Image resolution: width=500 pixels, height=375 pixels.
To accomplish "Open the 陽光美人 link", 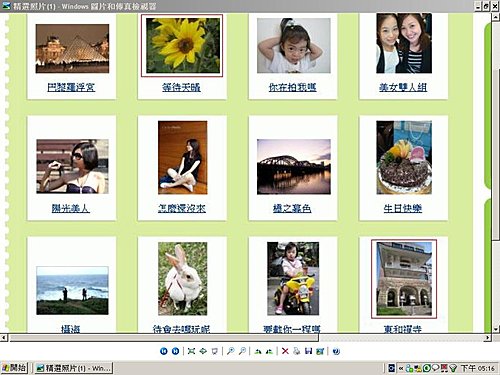I will (x=71, y=208).
